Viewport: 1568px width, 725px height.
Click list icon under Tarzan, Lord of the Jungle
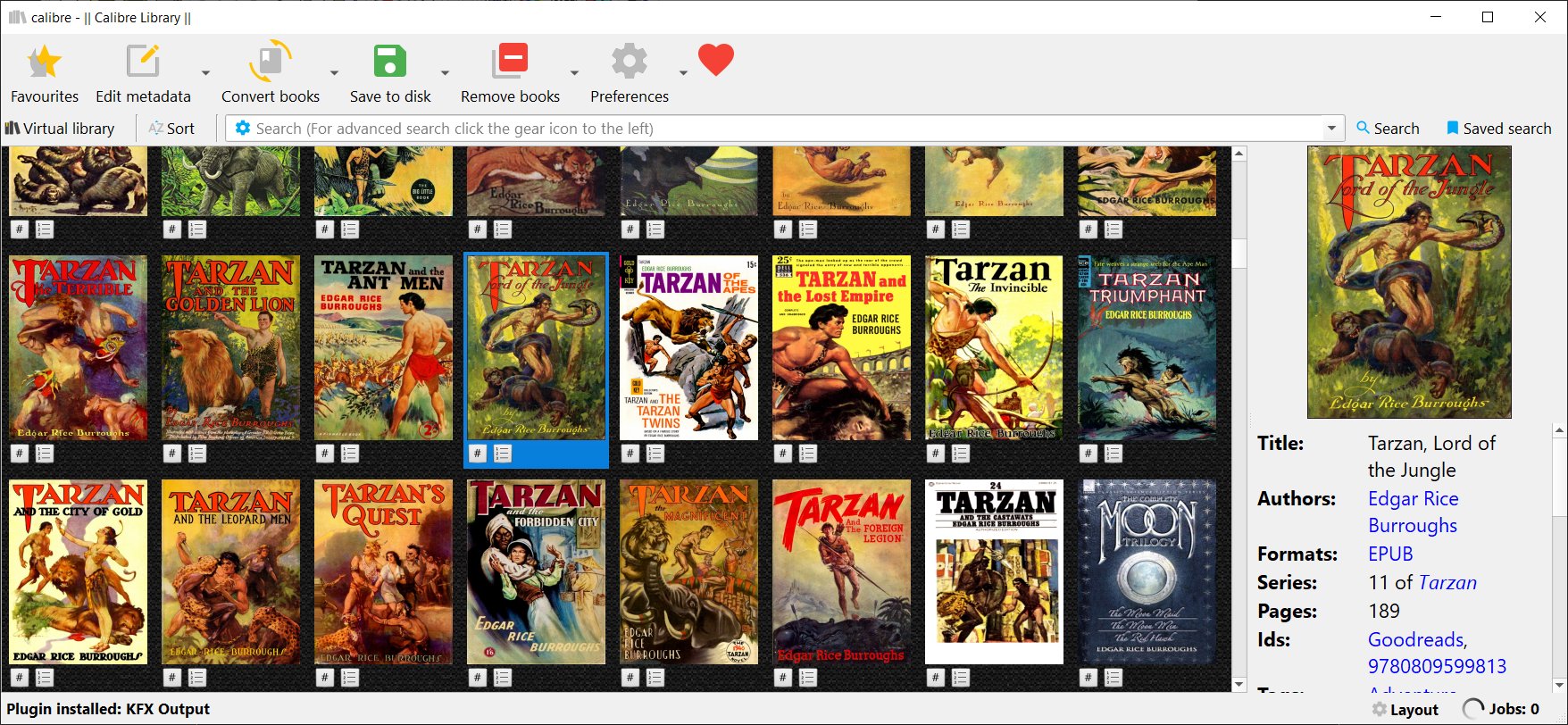point(502,454)
